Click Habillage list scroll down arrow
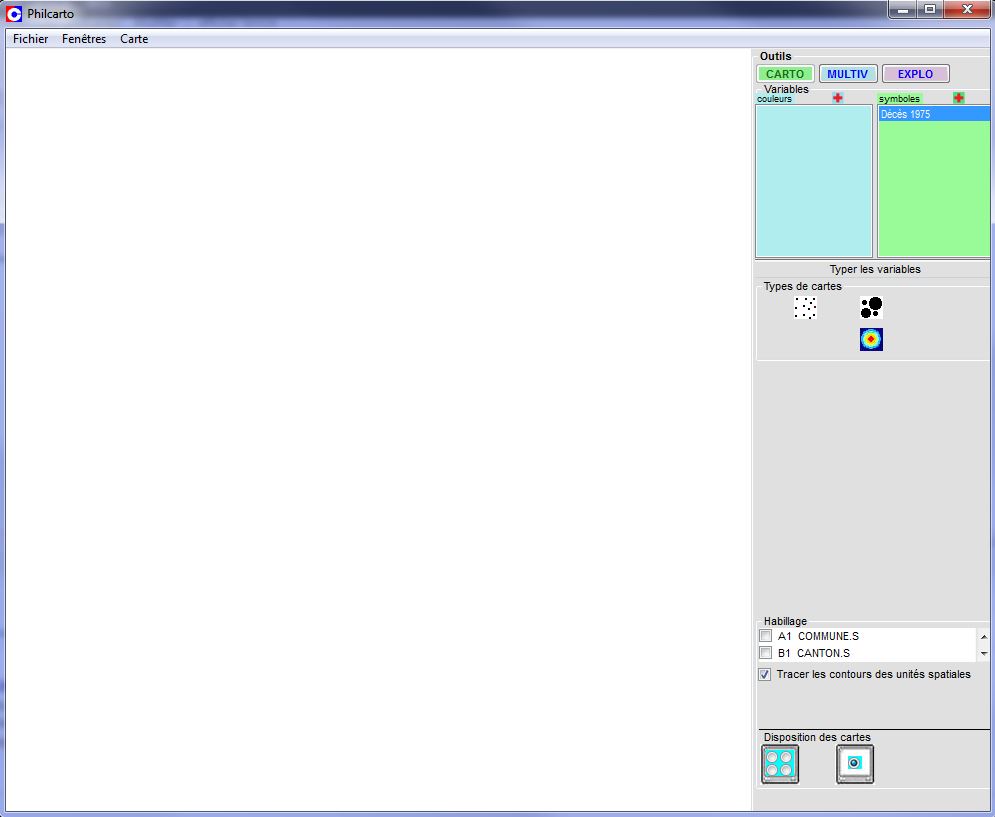The width and height of the screenshot is (995, 817). (984, 653)
